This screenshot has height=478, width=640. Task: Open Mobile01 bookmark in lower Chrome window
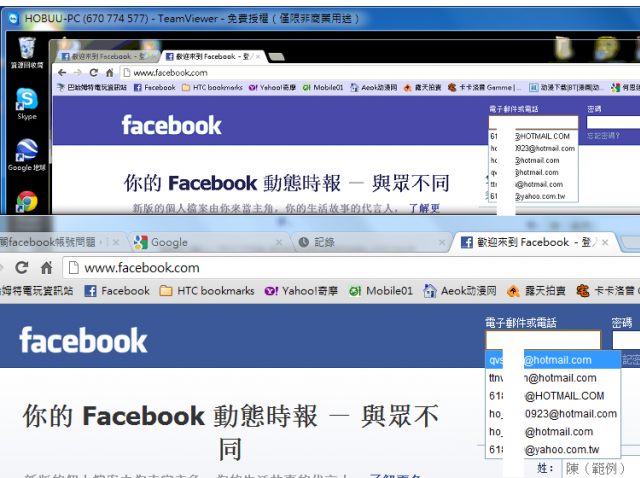click(381, 291)
